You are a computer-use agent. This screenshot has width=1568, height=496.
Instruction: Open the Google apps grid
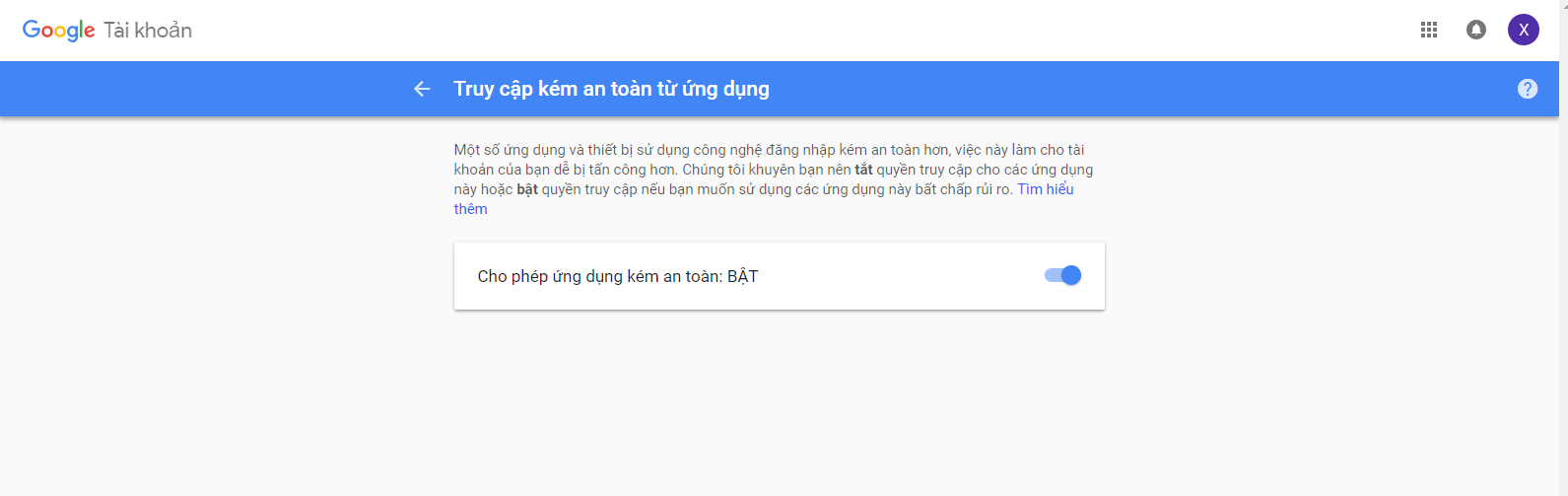click(x=1428, y=30)
